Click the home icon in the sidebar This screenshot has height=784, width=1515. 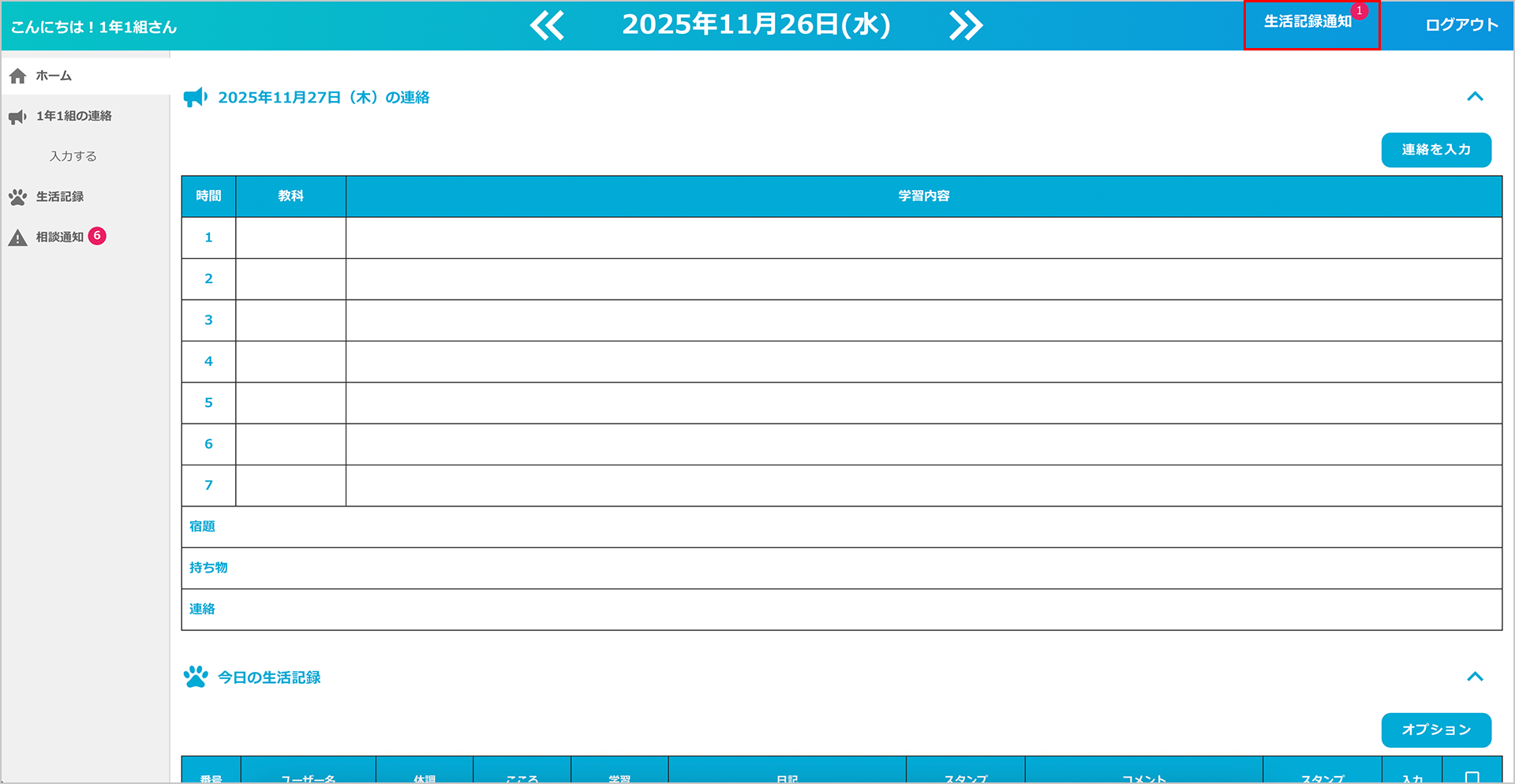click(18, 77)
